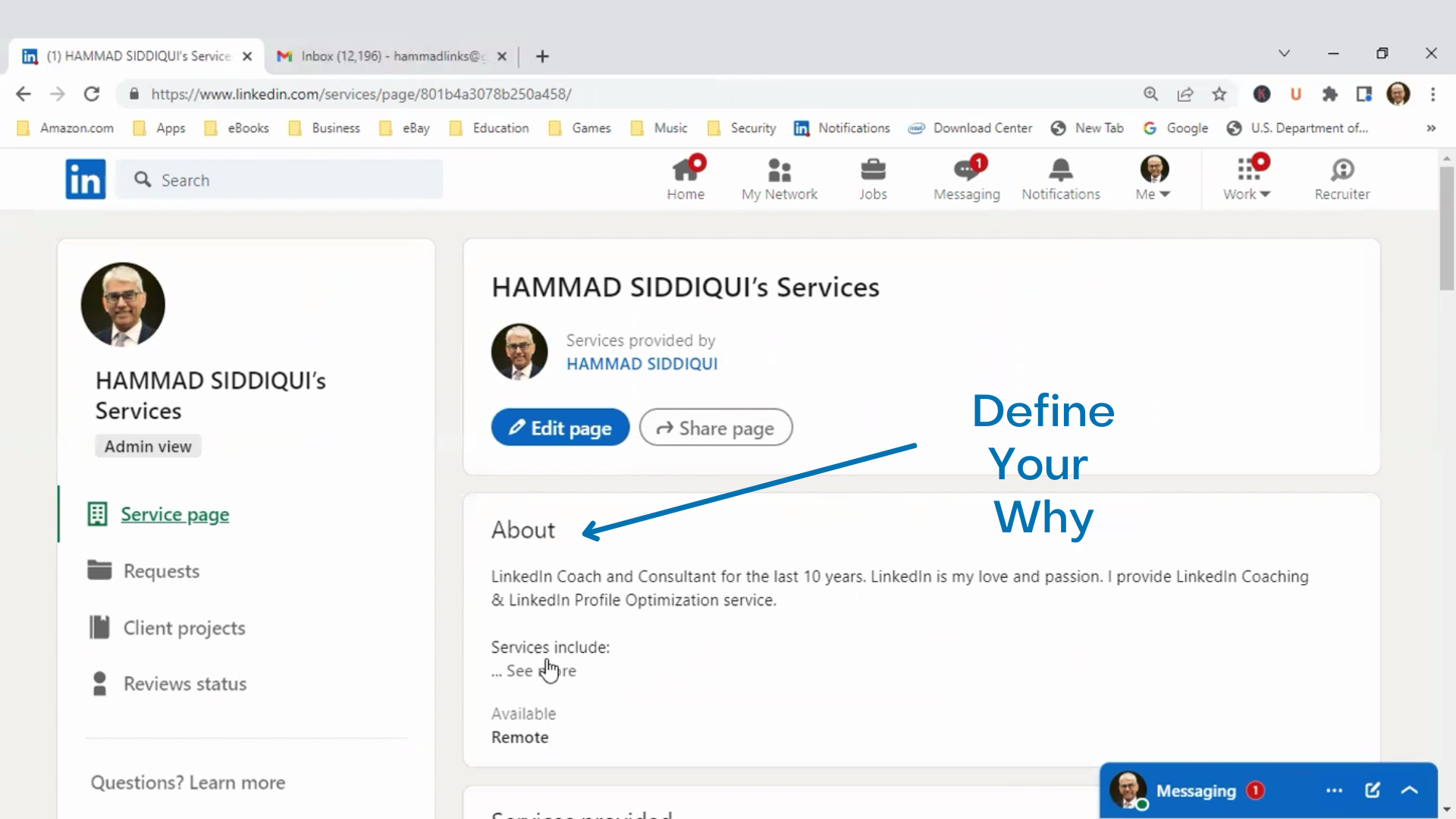Open the Amazon.com bookmark

[65, 128]
